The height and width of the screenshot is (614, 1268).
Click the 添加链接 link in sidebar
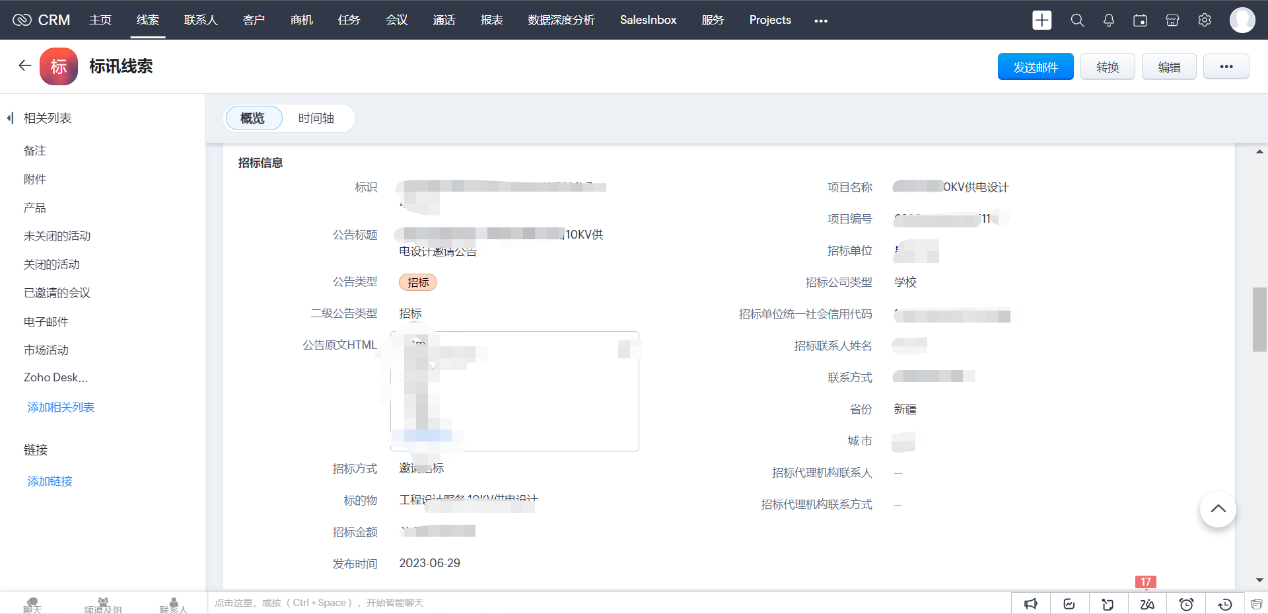50,481
